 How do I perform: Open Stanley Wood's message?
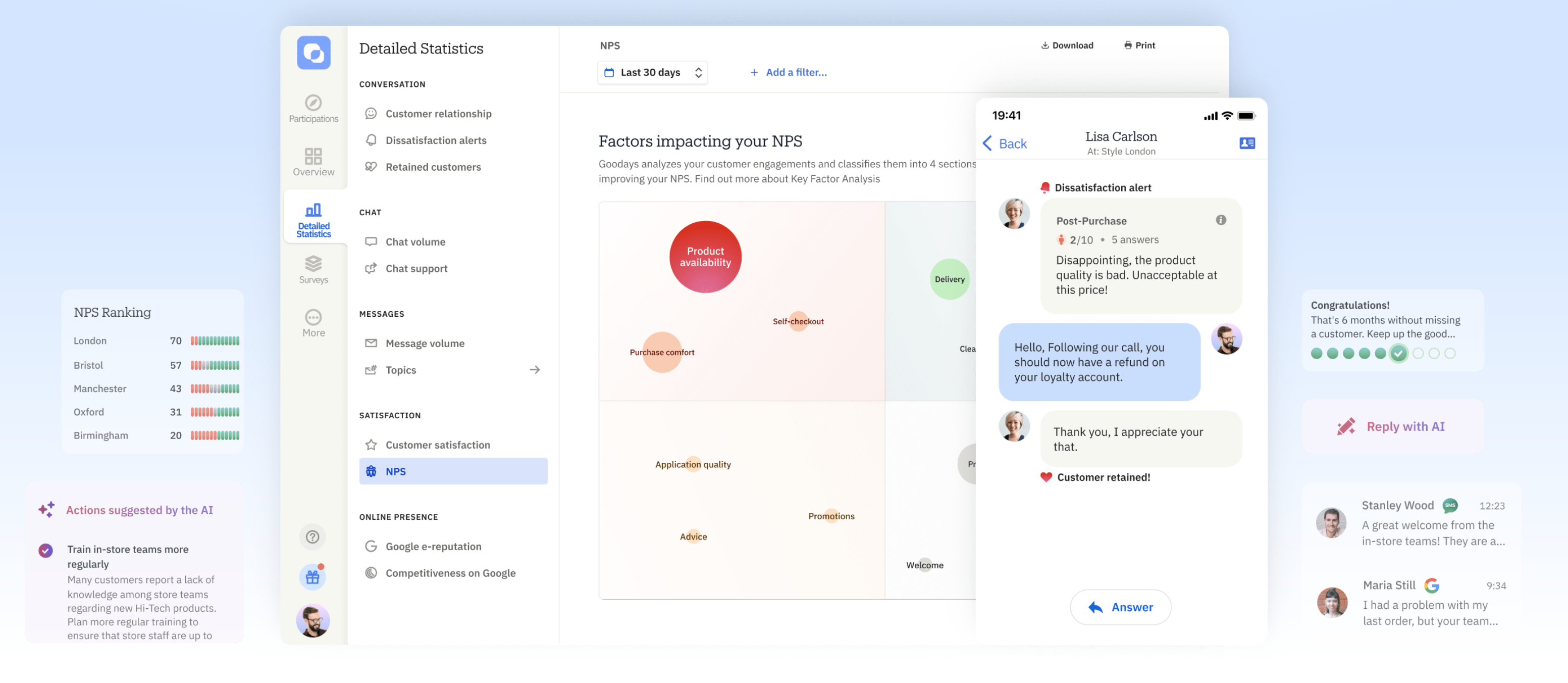click(1412, 523)
